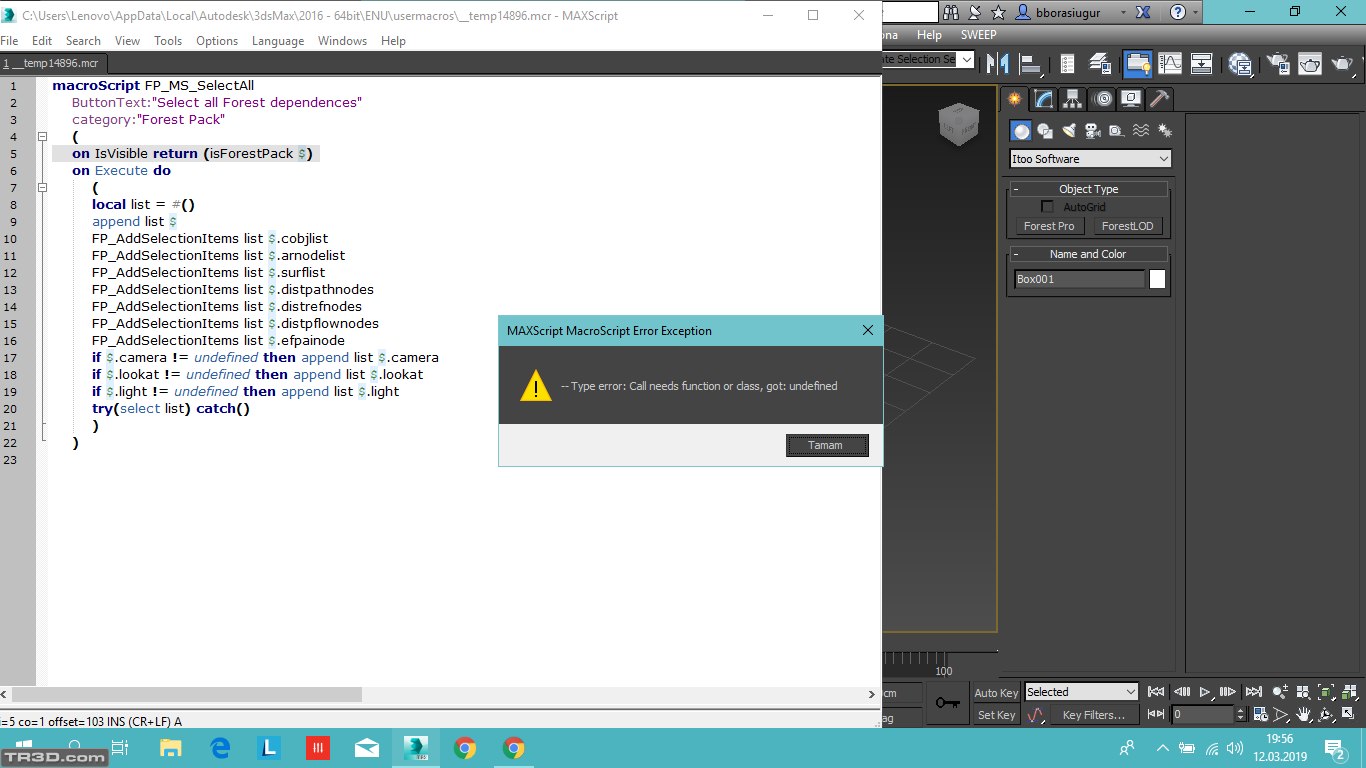
Task: Select the Pan View hand icon
Action: coord(1304,715)
